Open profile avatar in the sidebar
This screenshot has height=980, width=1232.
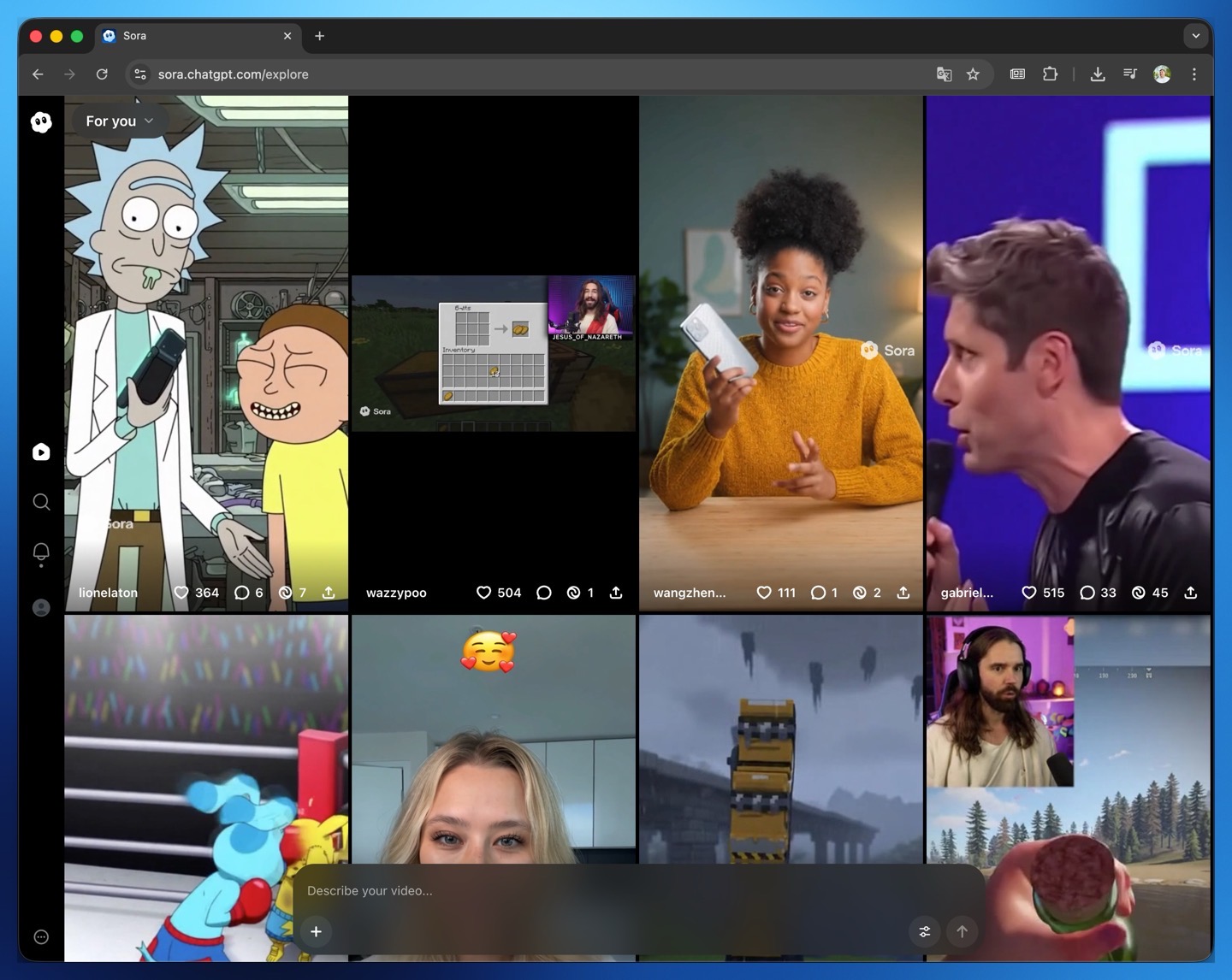coord(41,608)
